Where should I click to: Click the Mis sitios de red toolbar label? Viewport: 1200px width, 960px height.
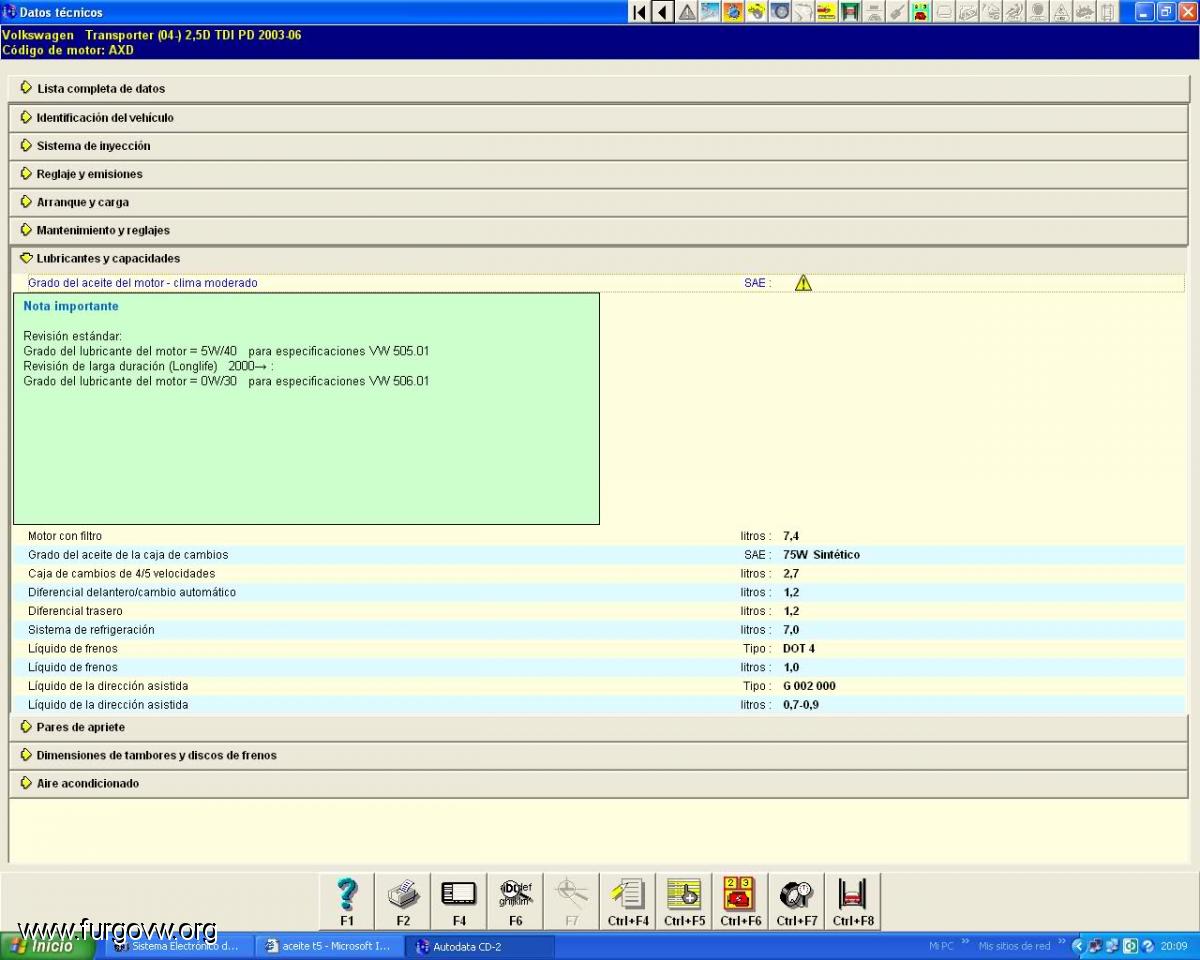pos(1014,946)
